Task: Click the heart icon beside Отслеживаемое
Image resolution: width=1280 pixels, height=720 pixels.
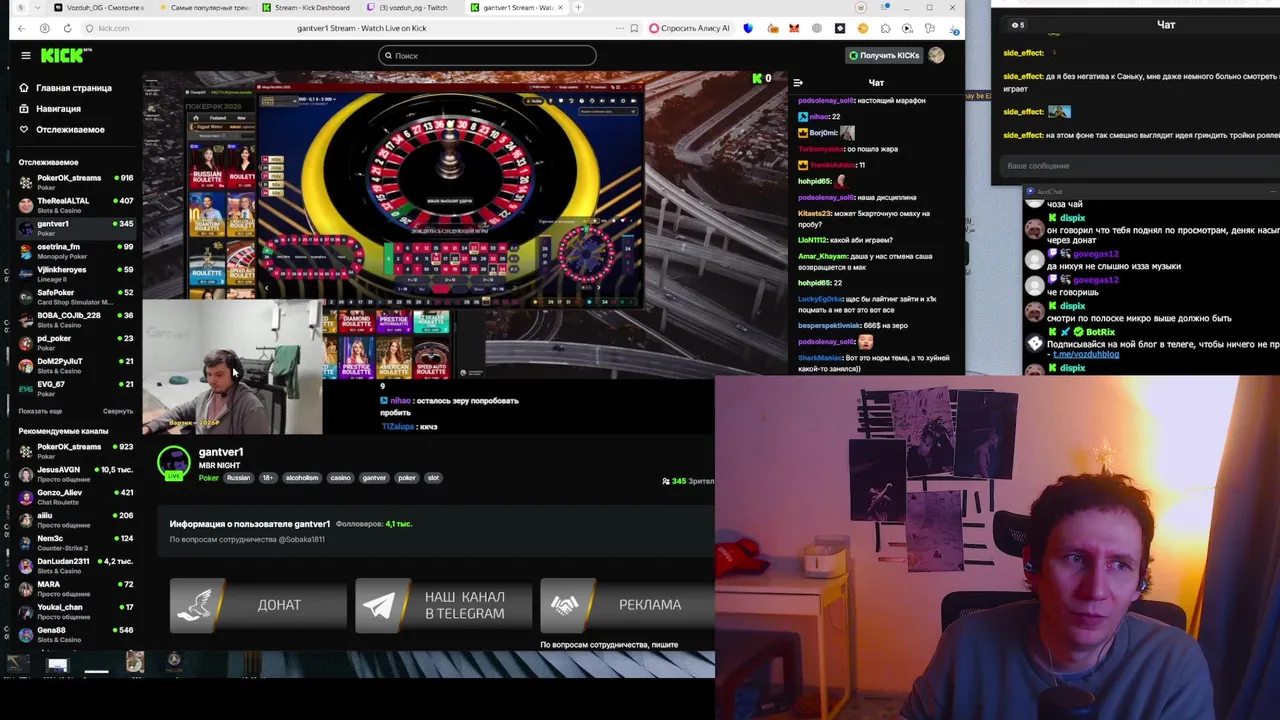Action: [x=24, y=129]
